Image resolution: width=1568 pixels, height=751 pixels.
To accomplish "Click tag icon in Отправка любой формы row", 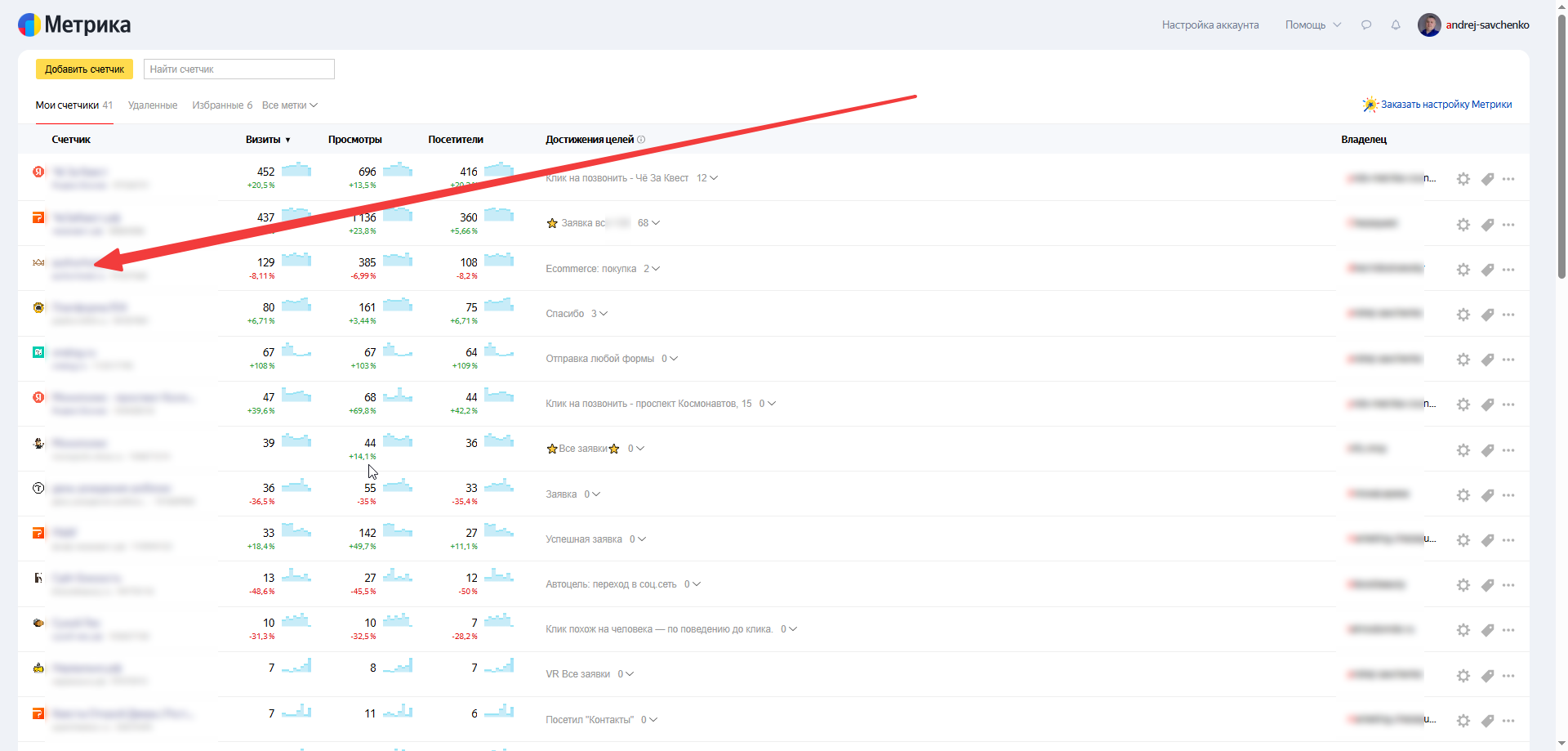I will pyautogui.click(x=1487, y=360).
